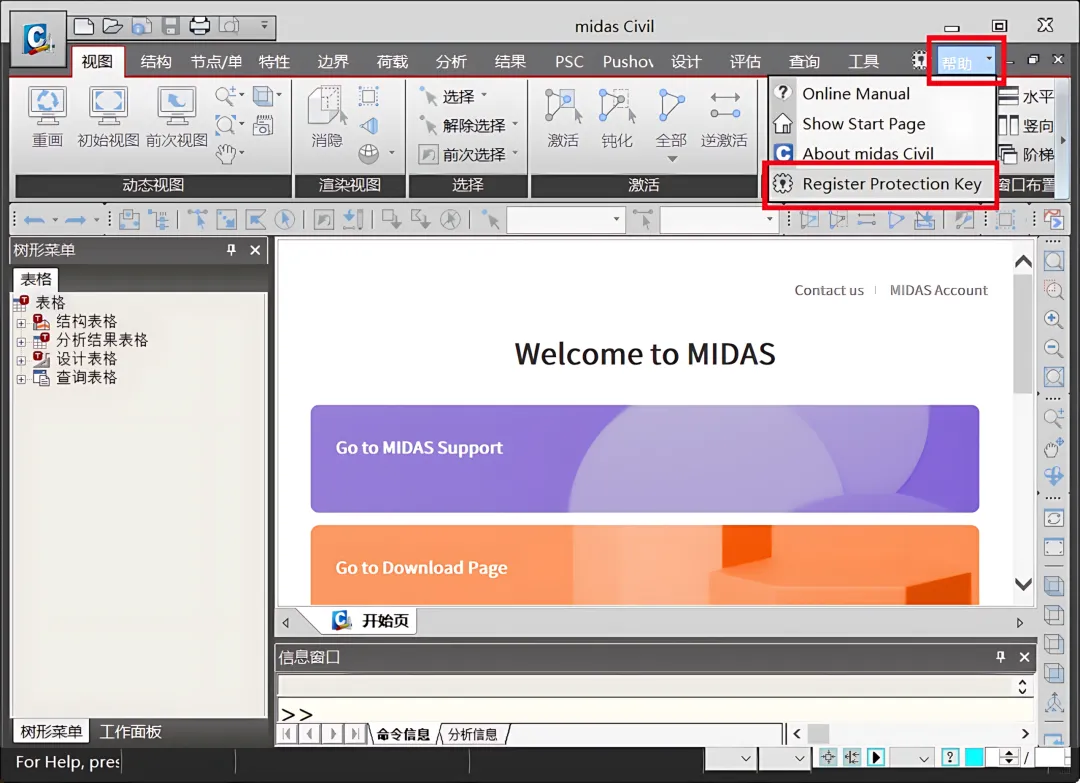The image size is (1080, 783).
Task: Click Go to Download Page banner
Action: point(645,565)
